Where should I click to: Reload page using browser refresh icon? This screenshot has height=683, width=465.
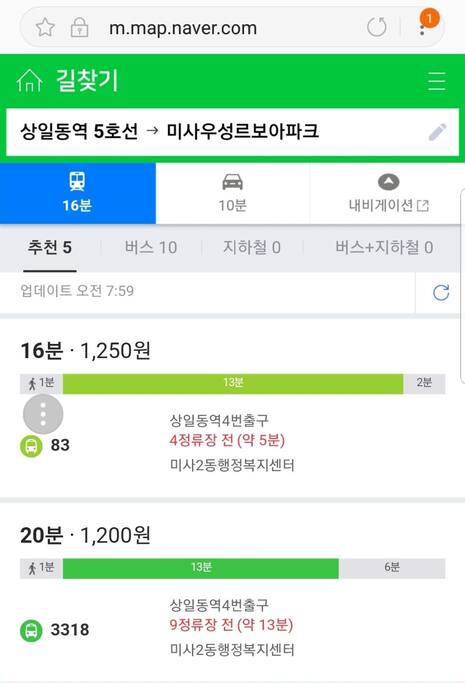[377, 27]
